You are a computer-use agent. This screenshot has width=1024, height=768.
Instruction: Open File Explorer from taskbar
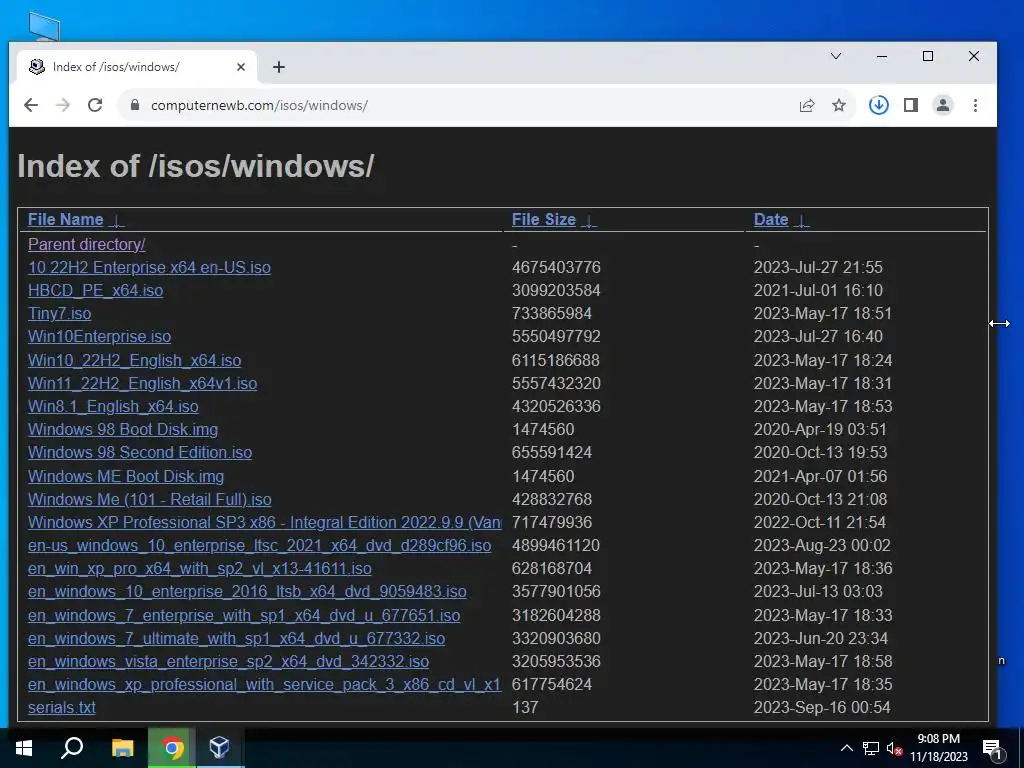pyautogui.click(x=122, y=748)
